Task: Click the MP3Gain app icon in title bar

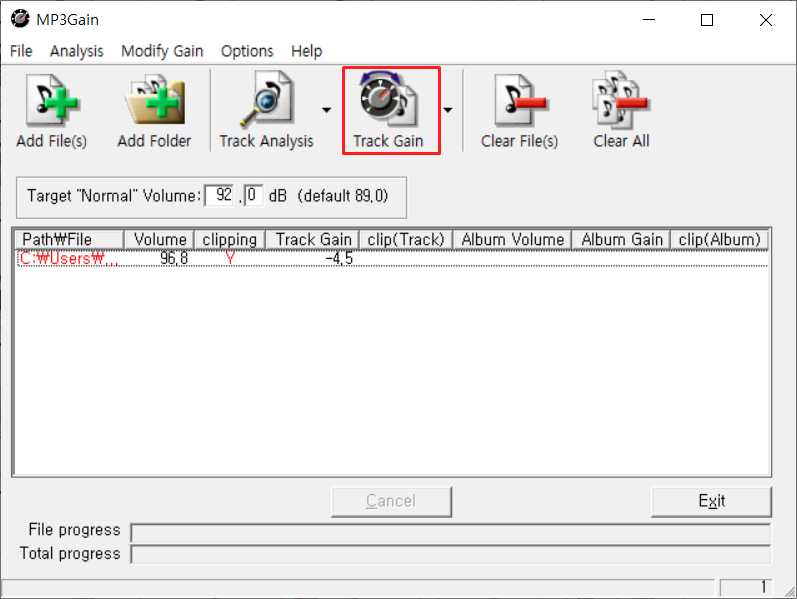Action: click(20, 19)
